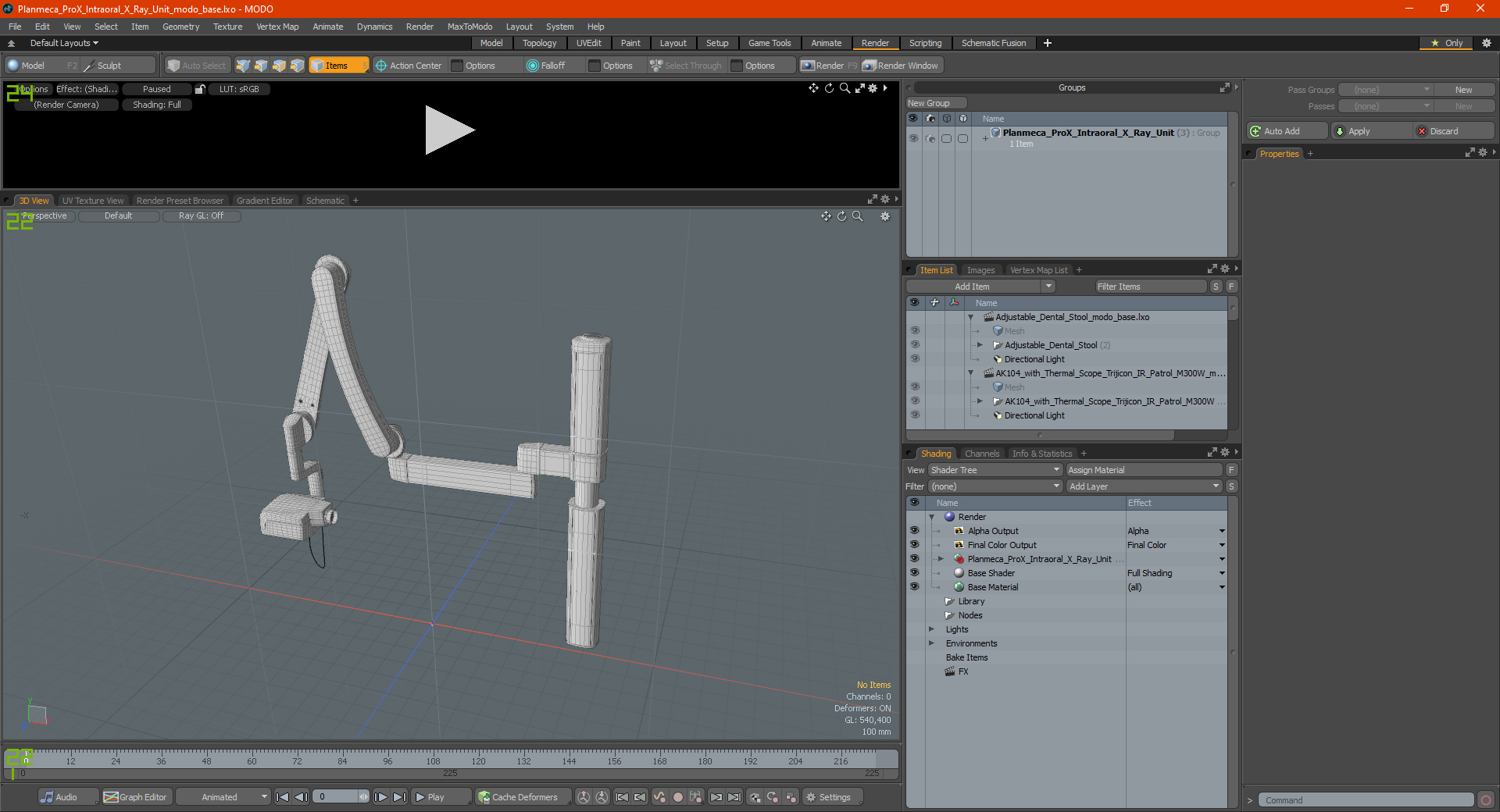This screenshot has width=1500, height=812.
Task: Open the Render Window
Action: click(x=901, y=66)
